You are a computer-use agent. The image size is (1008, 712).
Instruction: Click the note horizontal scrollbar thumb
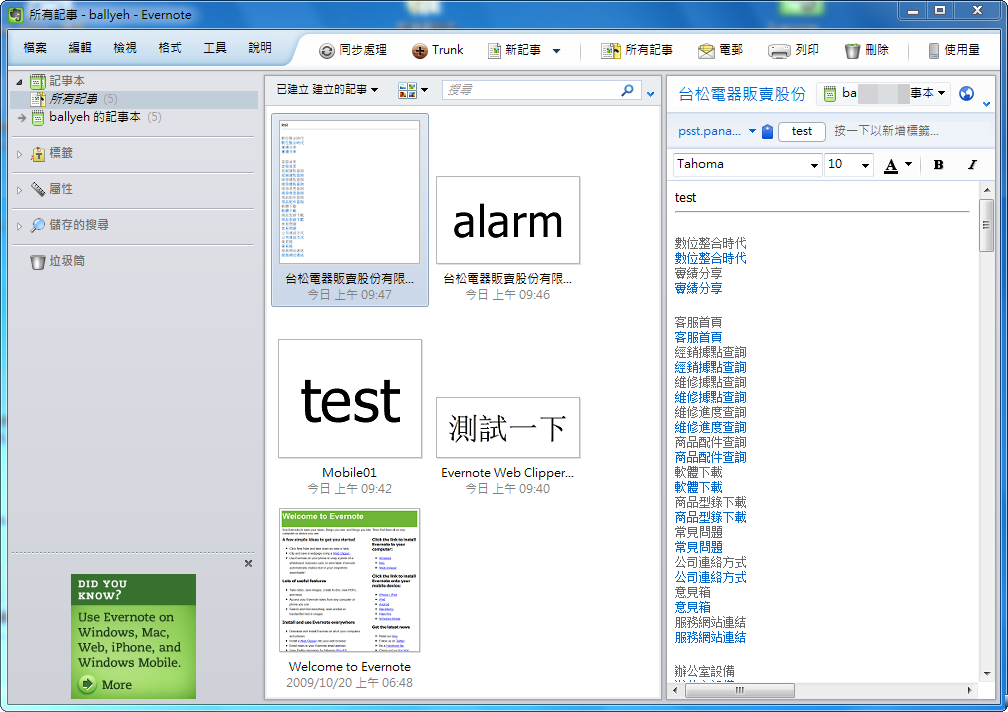click(x=739, y=690)
